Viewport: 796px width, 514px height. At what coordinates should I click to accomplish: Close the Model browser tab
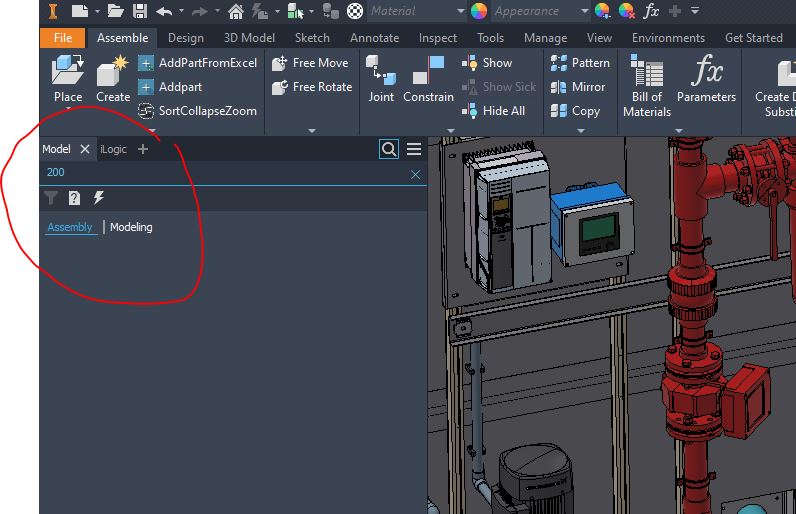tap(85, 149)
